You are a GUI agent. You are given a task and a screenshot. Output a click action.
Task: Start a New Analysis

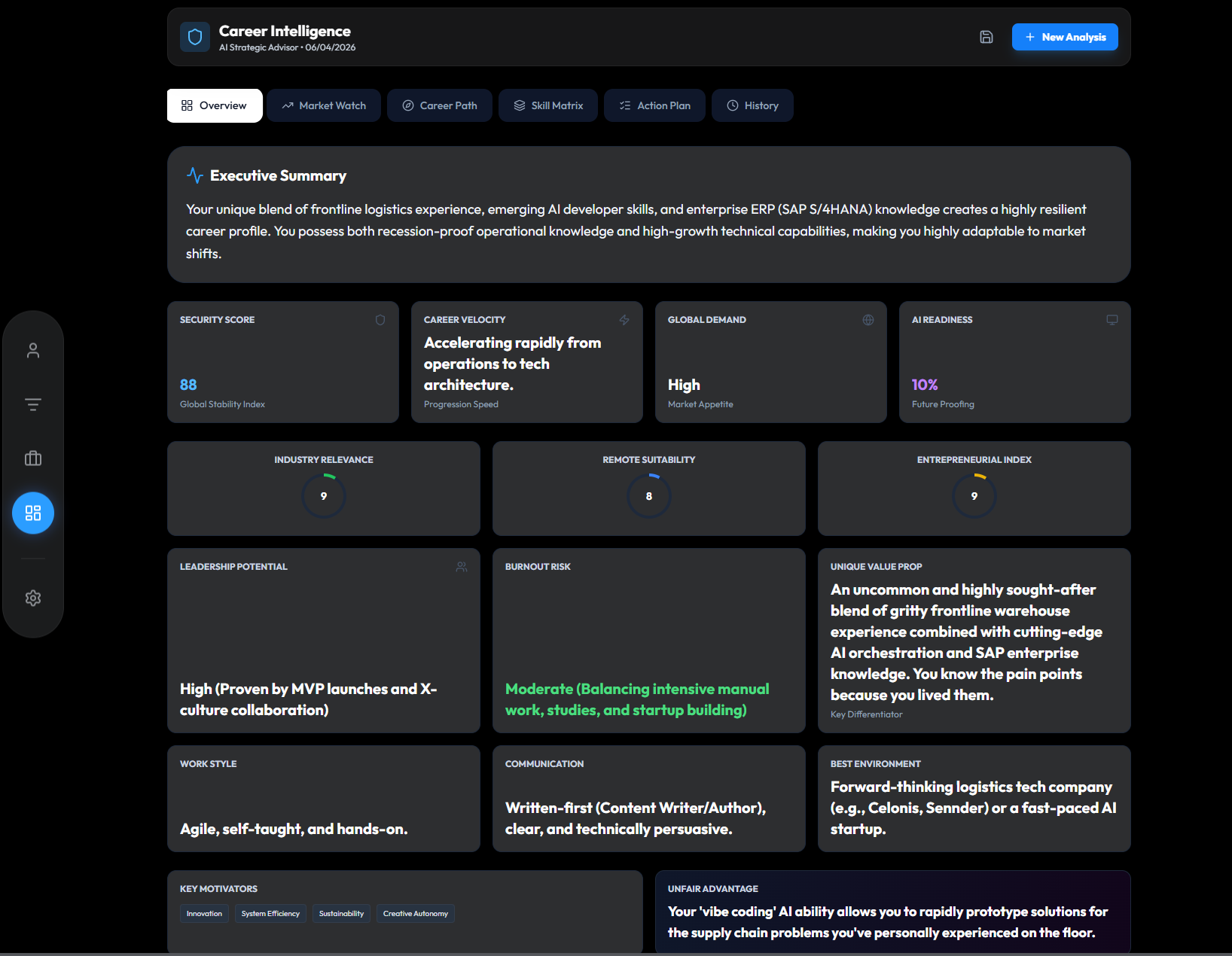1065,37
